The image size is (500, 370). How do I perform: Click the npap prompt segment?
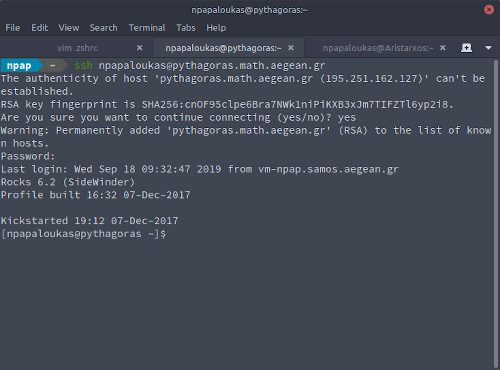[x=19, y=66]
